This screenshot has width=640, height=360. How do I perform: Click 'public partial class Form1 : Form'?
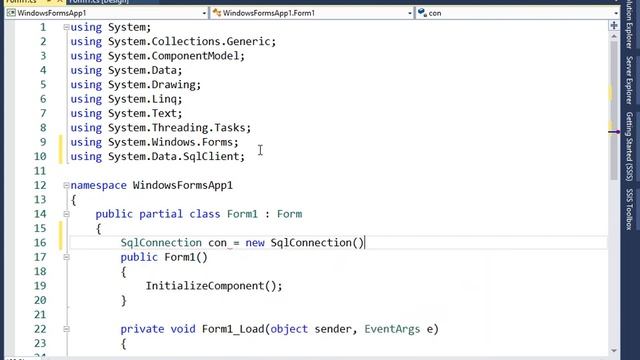pyautogui.click(x=199, y=214)
